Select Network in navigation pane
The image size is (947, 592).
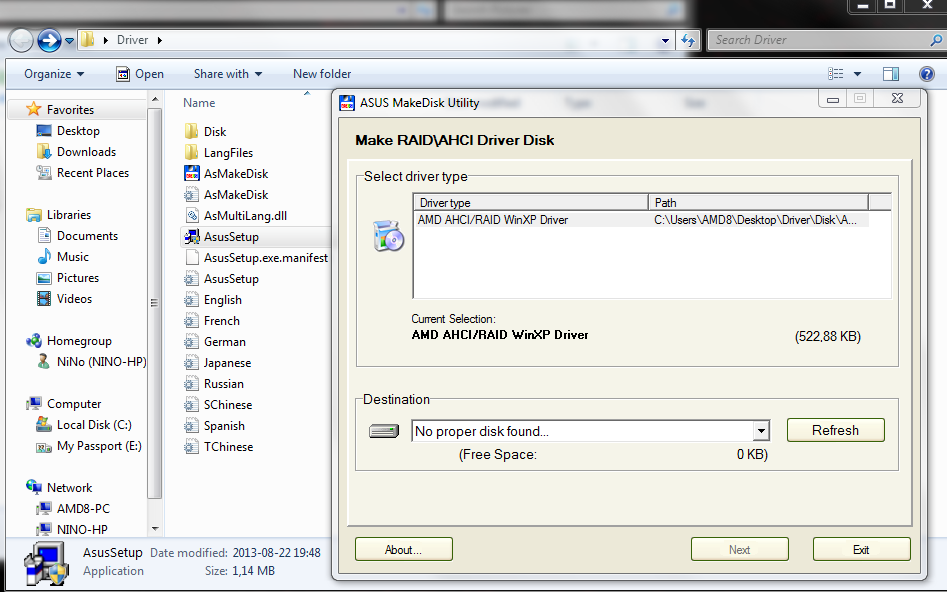pos(59,487)
